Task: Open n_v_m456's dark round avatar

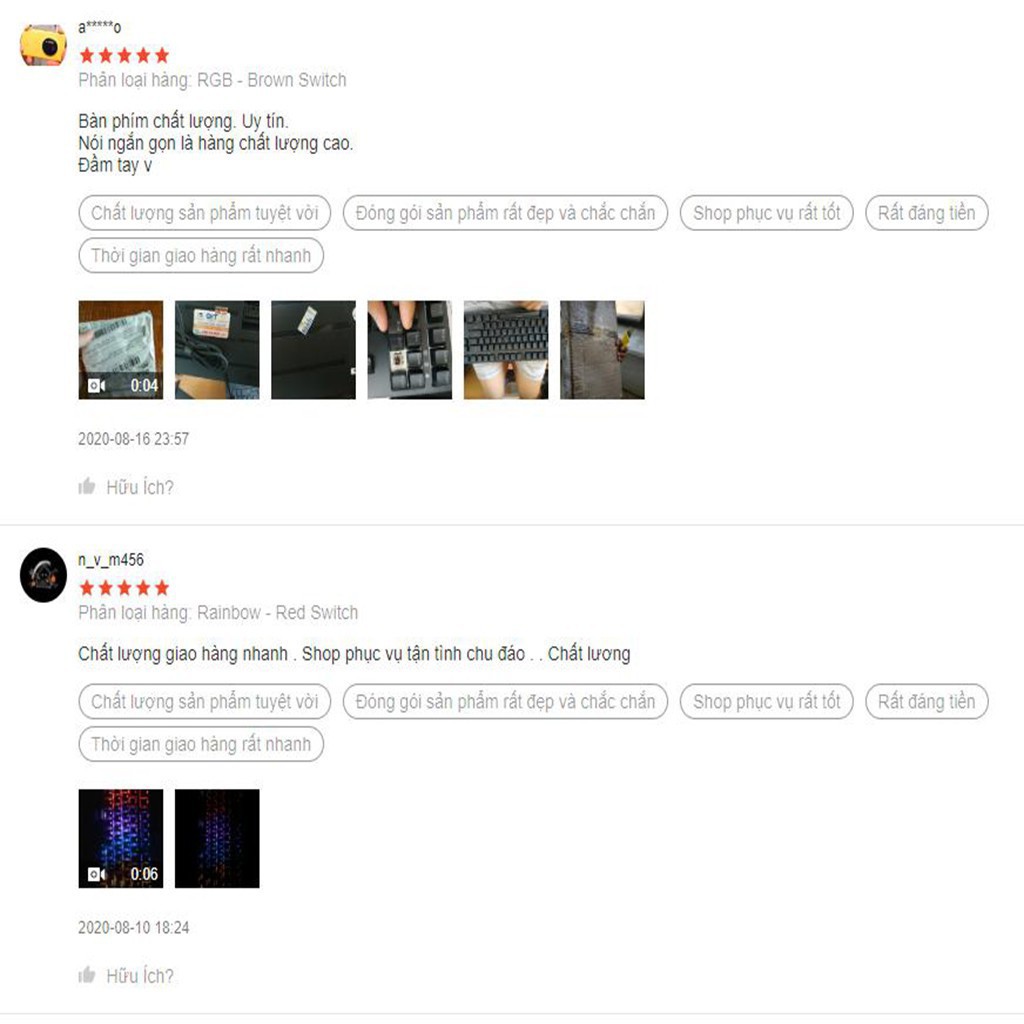Action: 43,575
